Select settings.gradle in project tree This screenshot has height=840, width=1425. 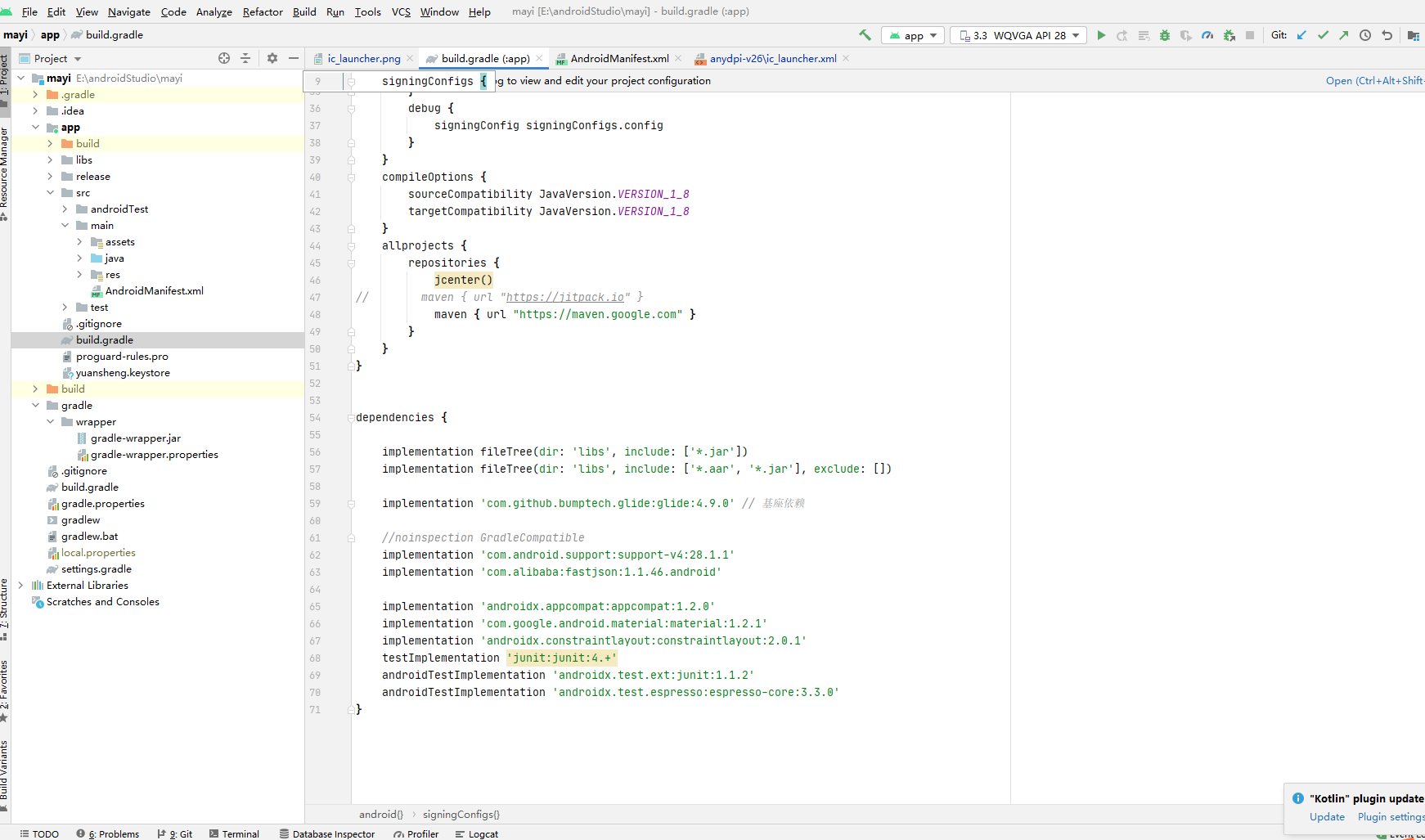coord(96,569)
